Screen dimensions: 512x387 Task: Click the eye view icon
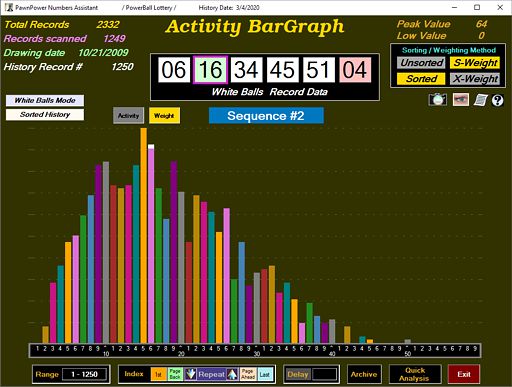pos(461,100)
